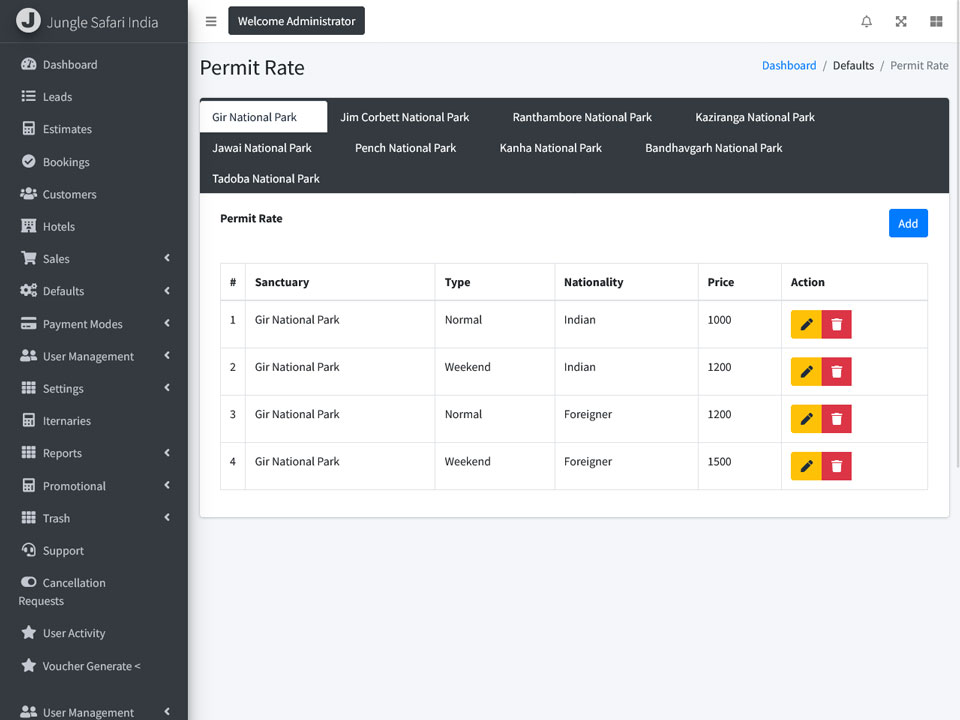Edit row 2 Weekend Indian permit rate
Viewport: 960px width, 720px height.
pos(806,371)
